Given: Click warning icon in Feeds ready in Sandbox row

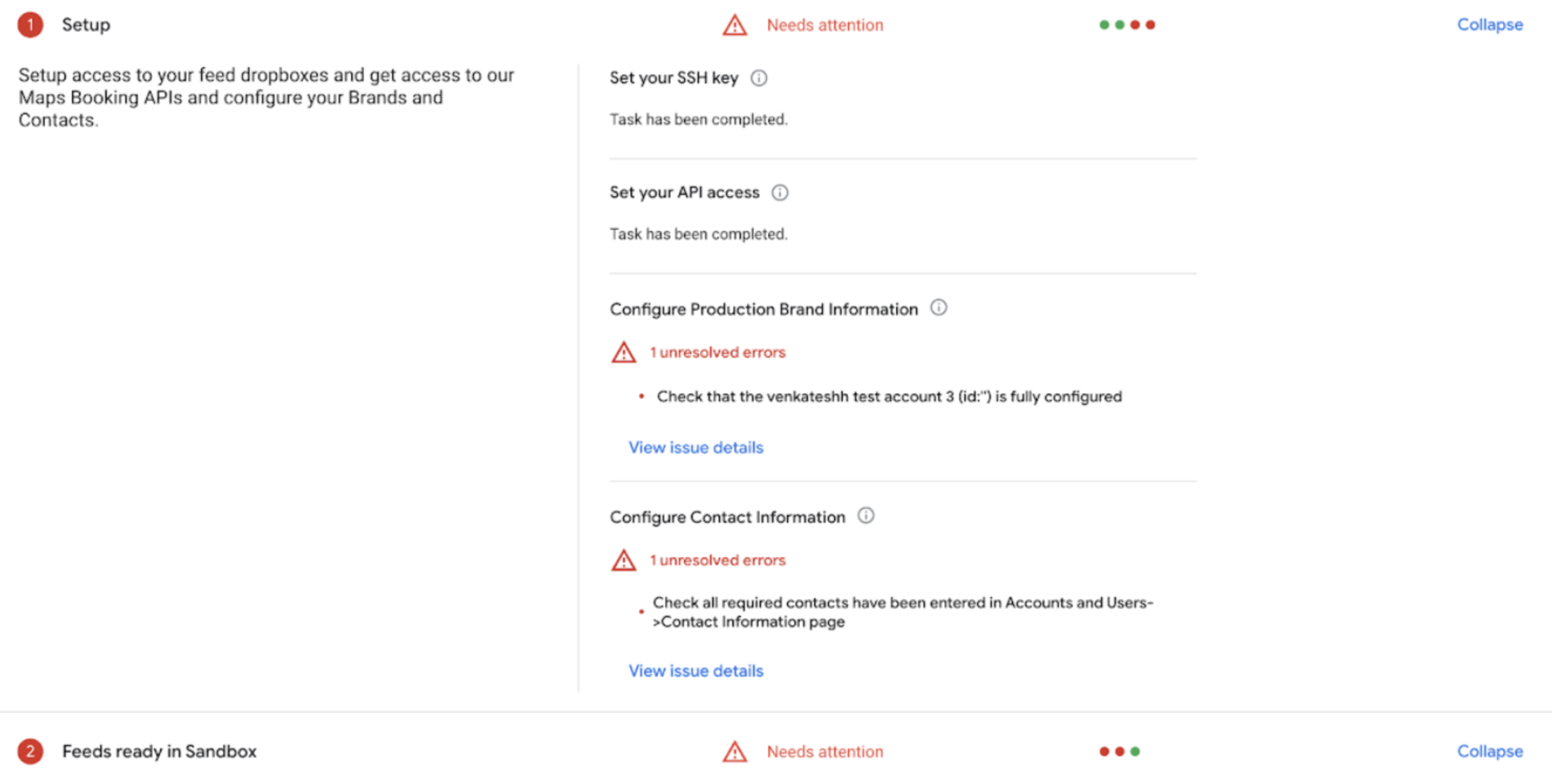Looking at the screenshot, I should 735,751.
